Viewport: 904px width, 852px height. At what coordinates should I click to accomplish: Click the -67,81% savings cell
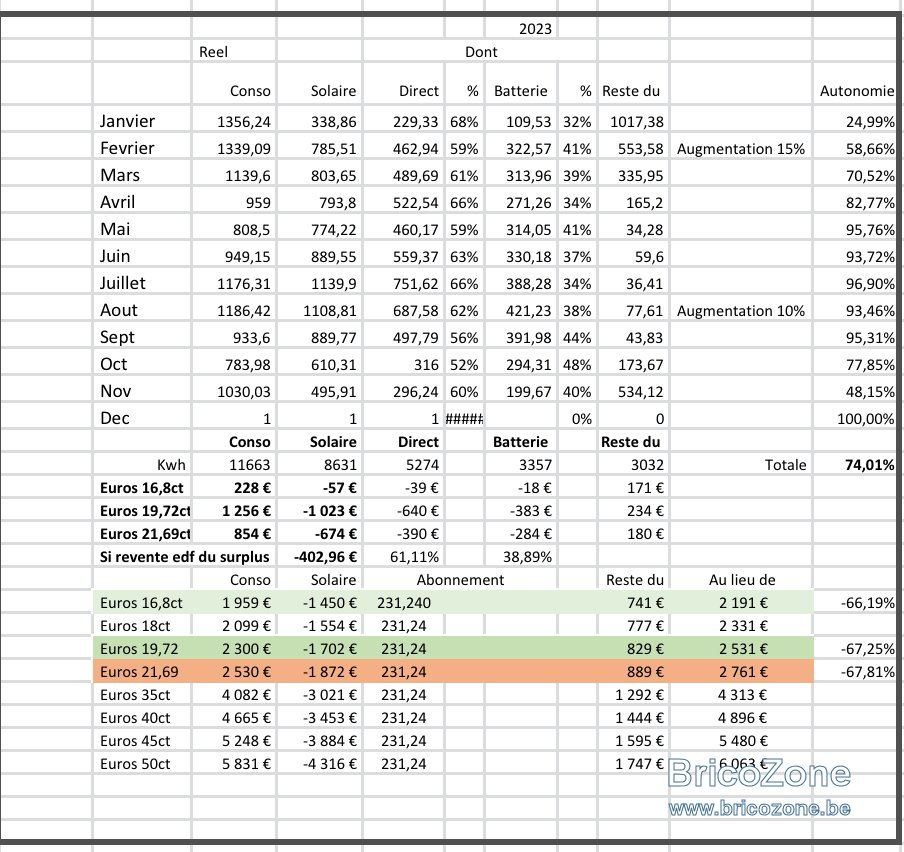(856, 672)
